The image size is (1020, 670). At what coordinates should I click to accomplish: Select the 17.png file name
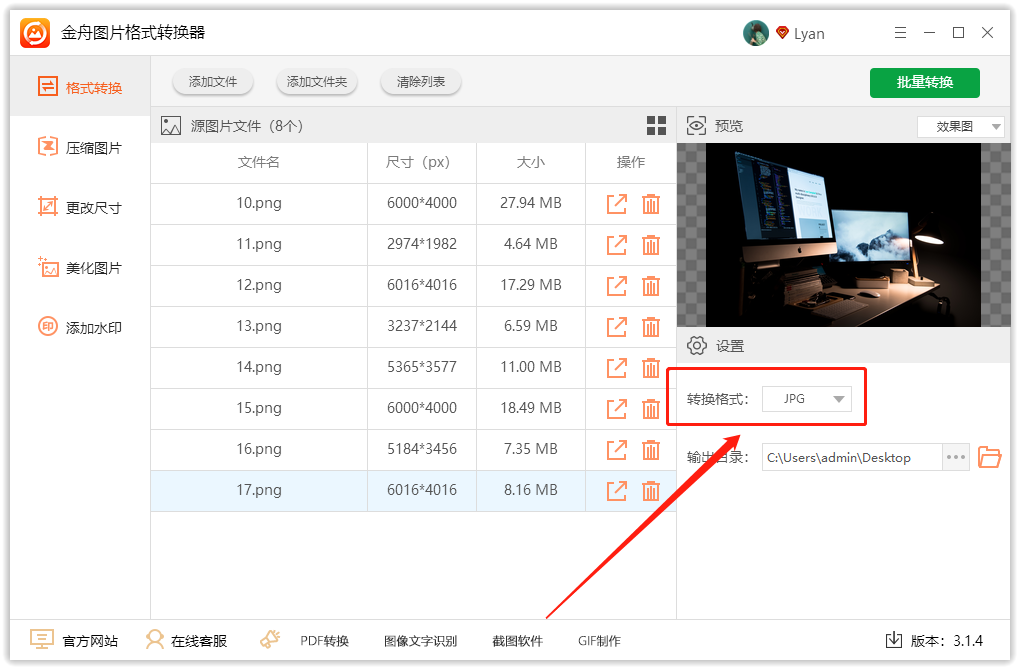pos(259,490)
